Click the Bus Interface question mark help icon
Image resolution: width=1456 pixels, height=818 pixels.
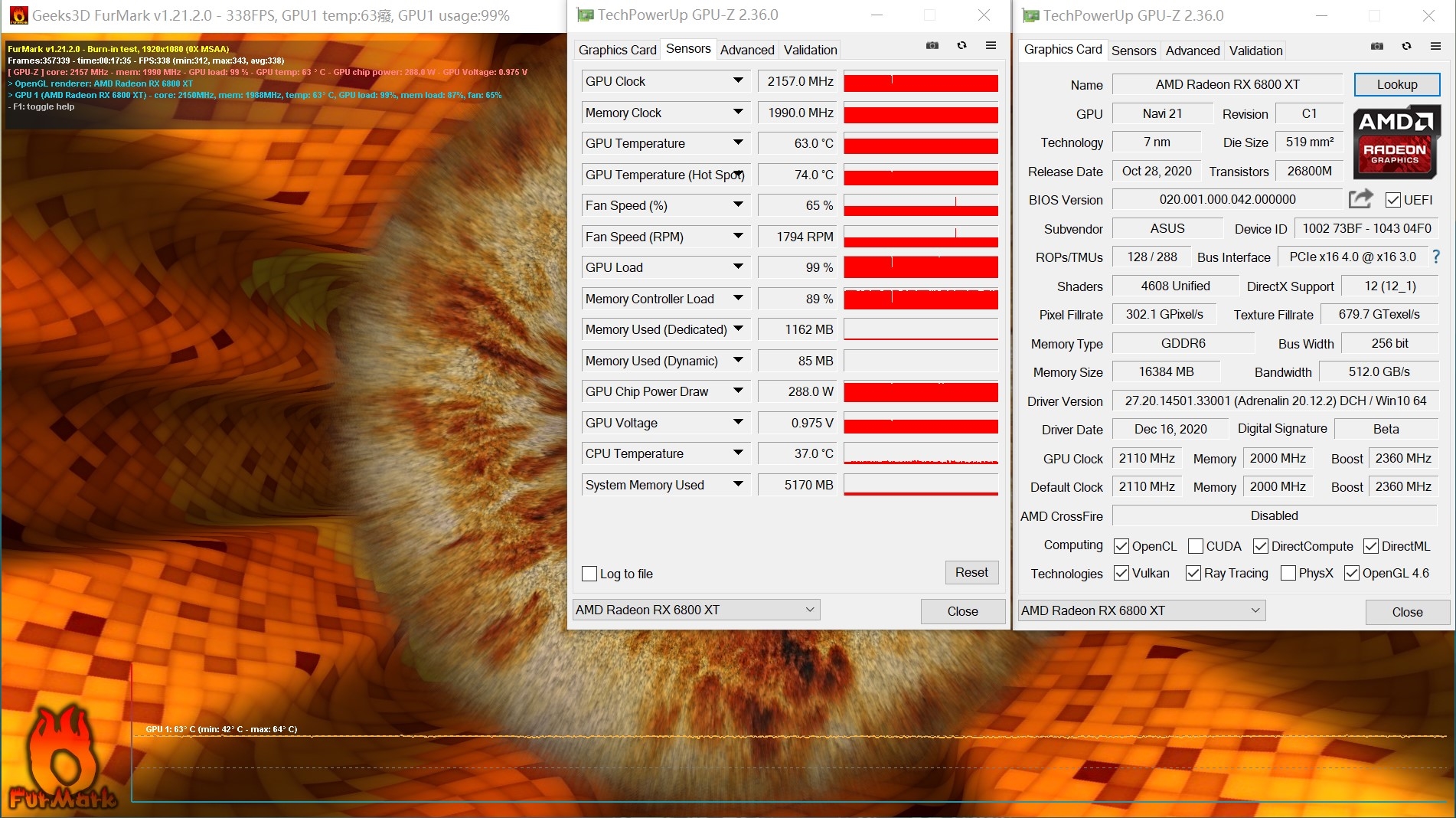coord(1436,257)
